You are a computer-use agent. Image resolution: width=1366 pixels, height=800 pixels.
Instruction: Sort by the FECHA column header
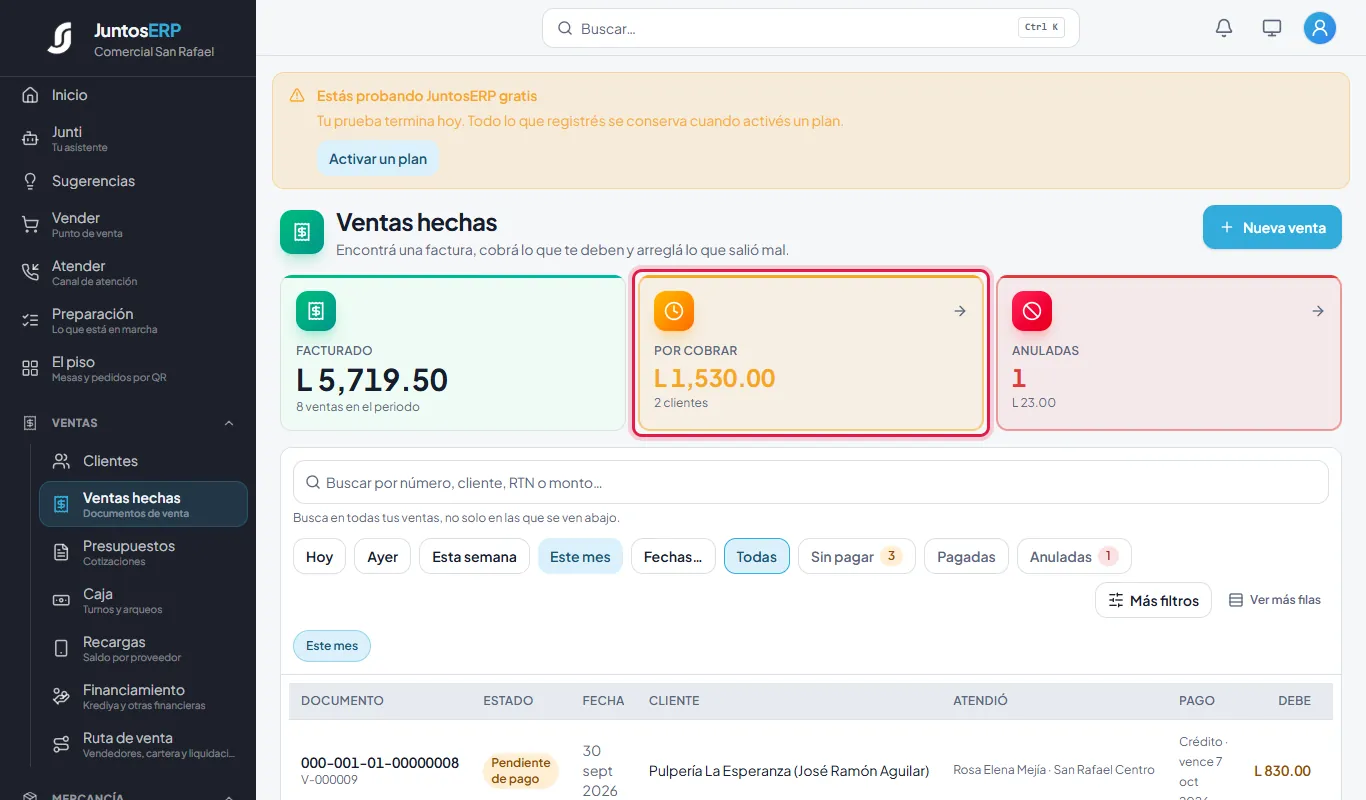point(603,701)
